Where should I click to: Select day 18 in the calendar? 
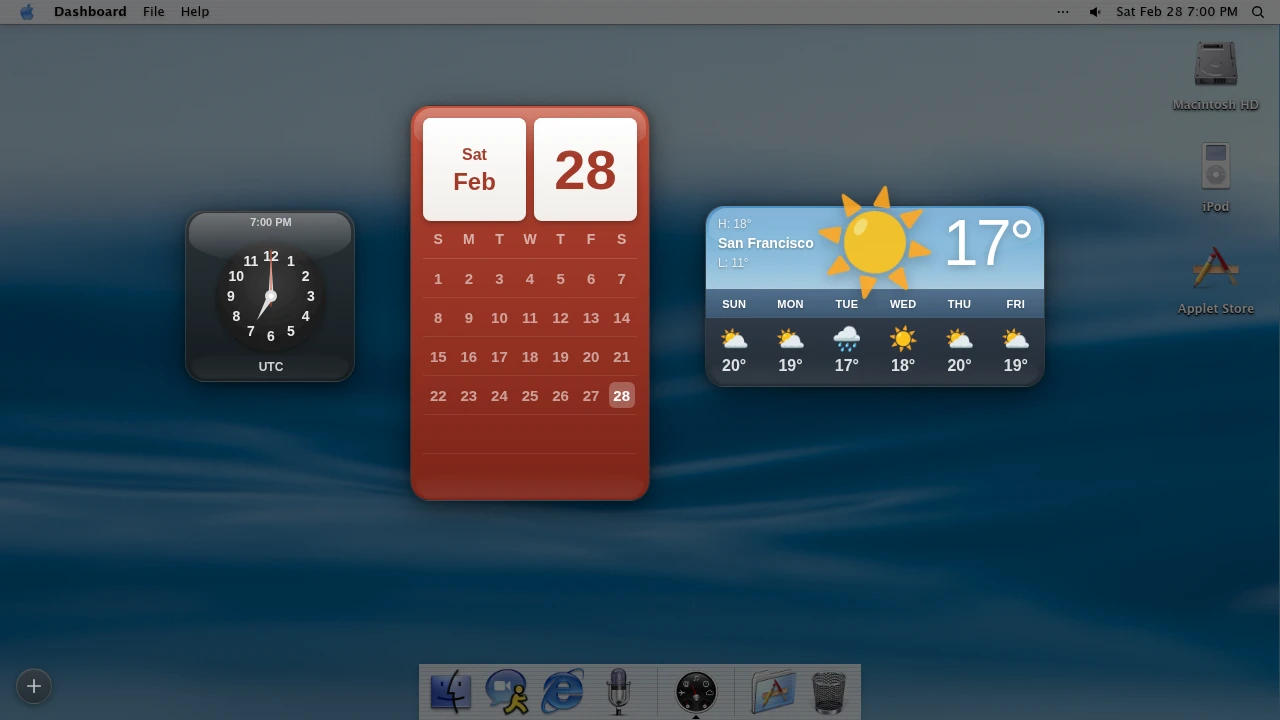tap(530, 357)
